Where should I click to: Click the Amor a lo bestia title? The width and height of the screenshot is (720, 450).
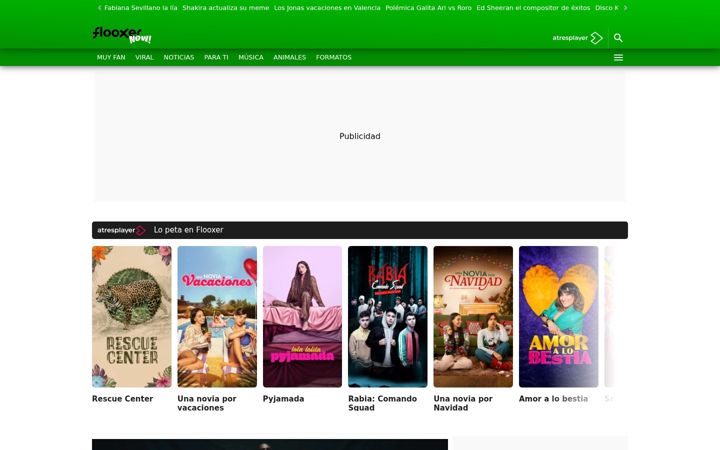tap(553, 399)
